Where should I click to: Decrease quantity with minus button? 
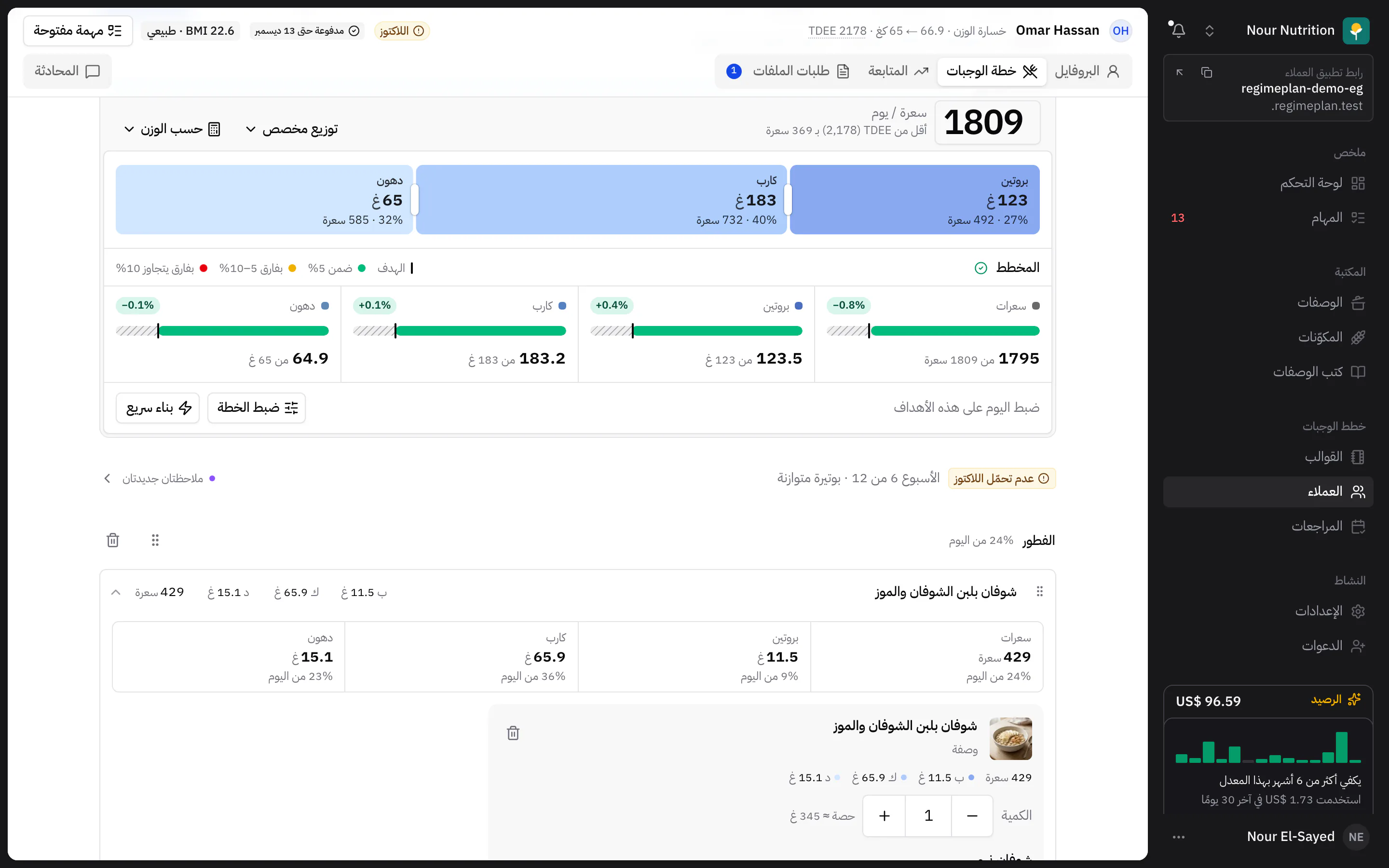coord(972,816)
